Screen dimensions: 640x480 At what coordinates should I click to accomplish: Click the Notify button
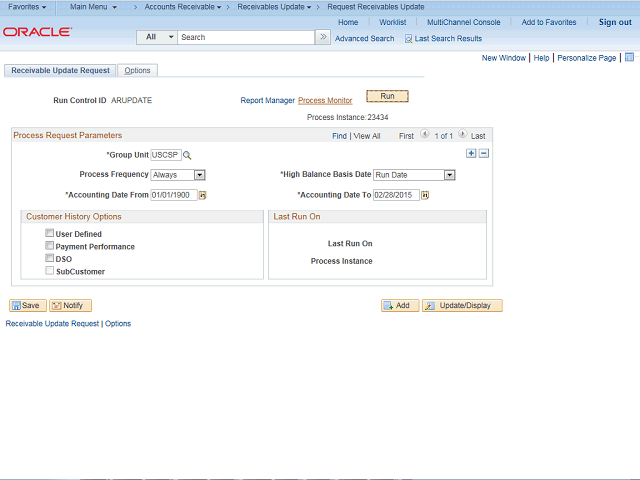(70, 306)
